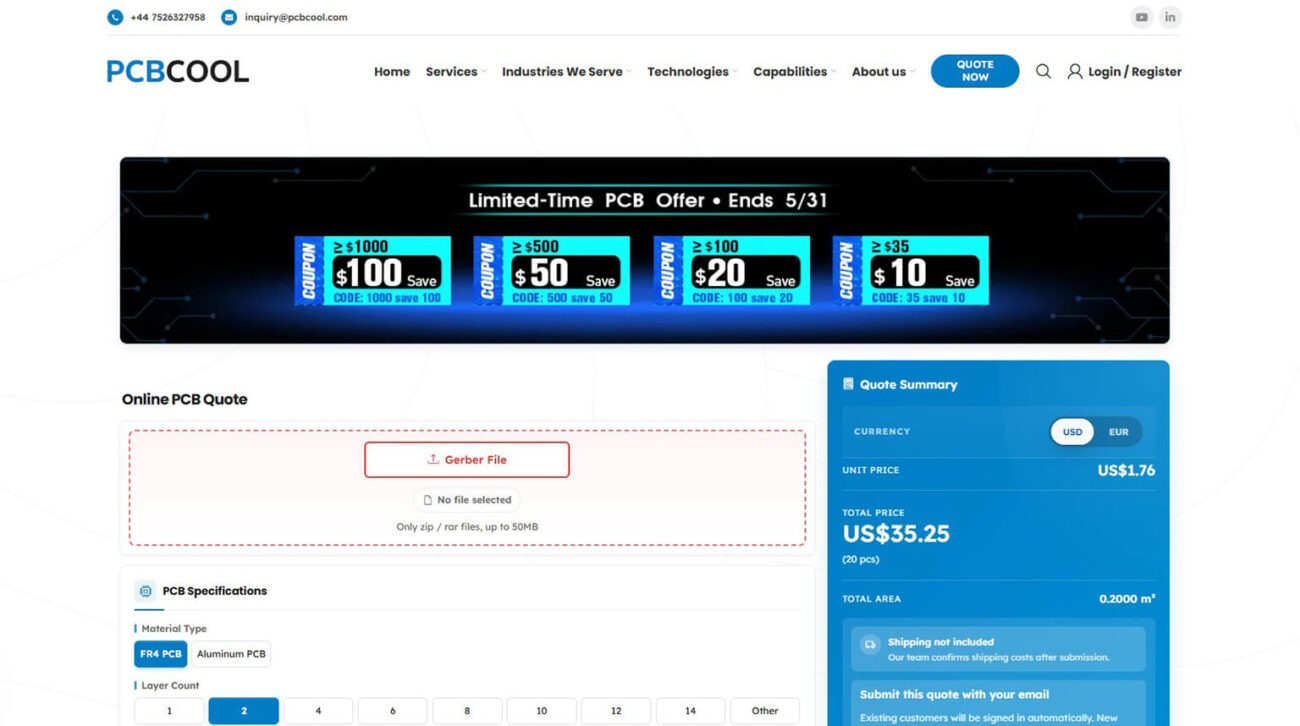Viewport: 1300px width, 726px height.
Task: Select FR4 PCB material type
Action: tap(160, 654)
